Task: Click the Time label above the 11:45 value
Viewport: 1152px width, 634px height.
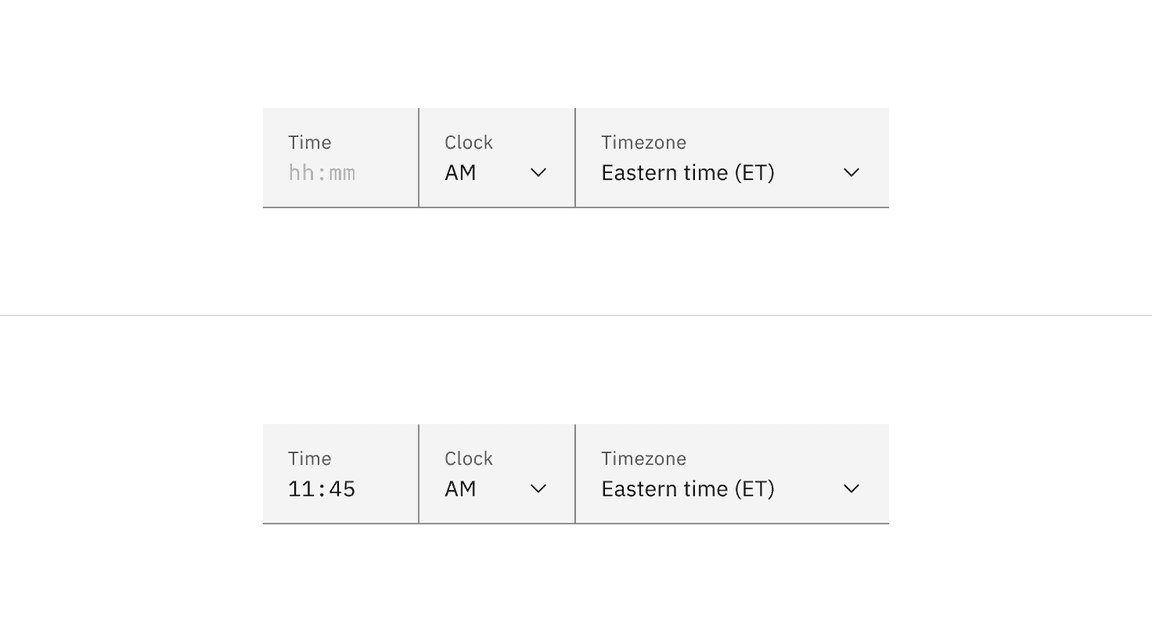Action: click(310, 458)
